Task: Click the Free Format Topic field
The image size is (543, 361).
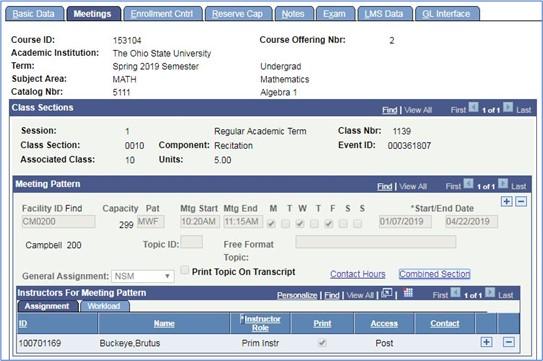Action: point(376,242)
